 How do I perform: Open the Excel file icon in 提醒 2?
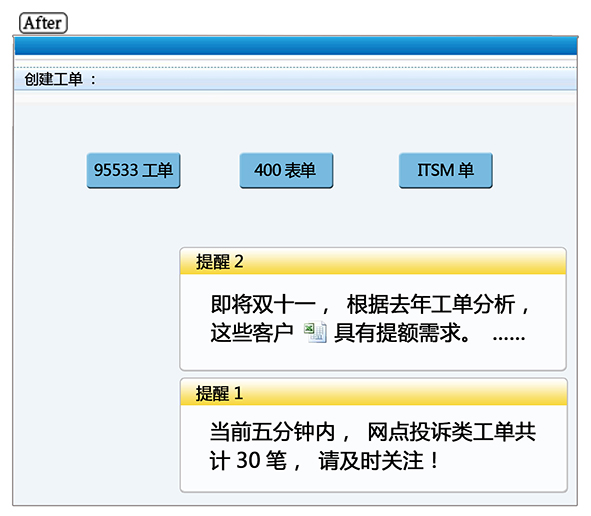[x=315, y=332]
